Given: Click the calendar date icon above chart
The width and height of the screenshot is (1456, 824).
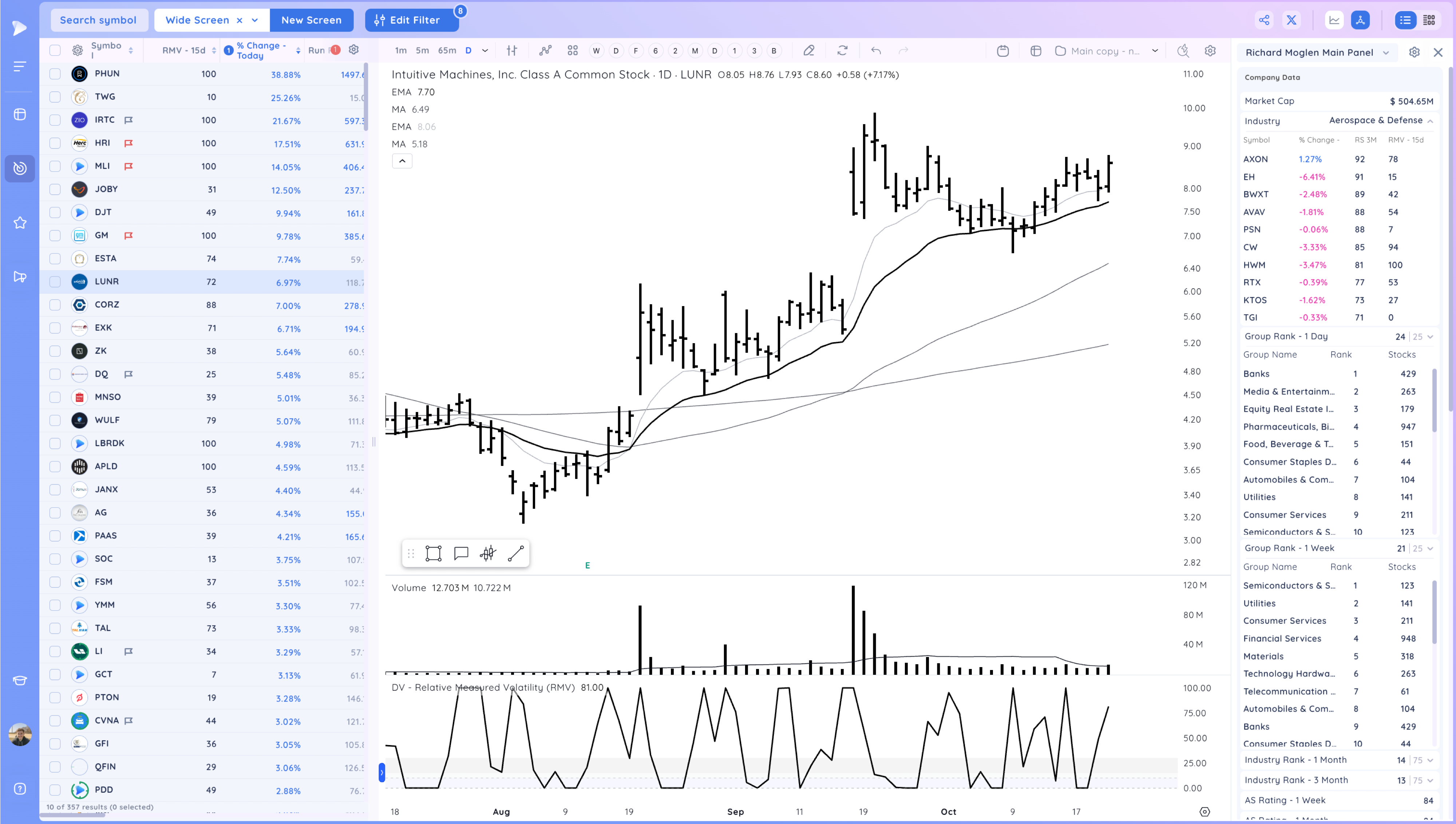Looking at the screenshot, I should pos(1002,51).
